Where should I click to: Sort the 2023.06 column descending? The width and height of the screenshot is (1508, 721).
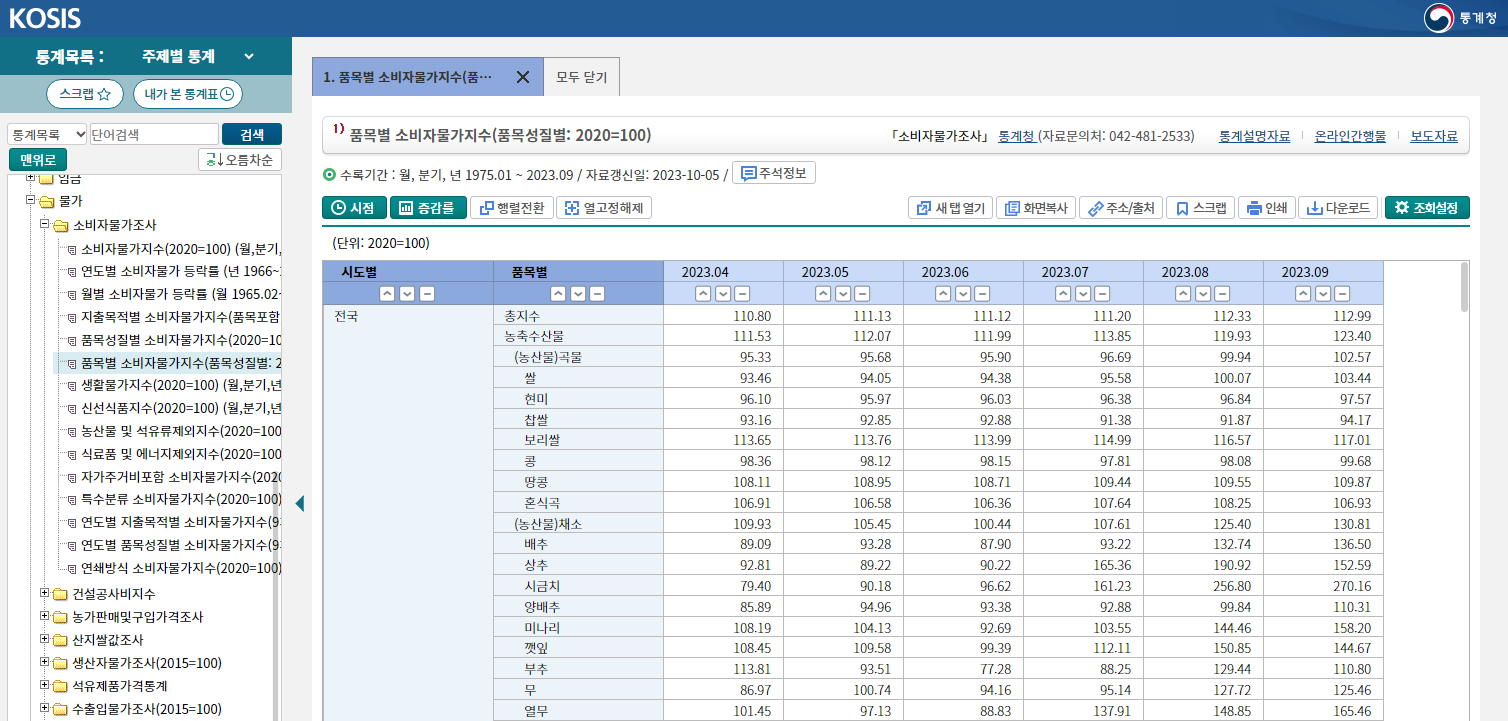(963, 294)
